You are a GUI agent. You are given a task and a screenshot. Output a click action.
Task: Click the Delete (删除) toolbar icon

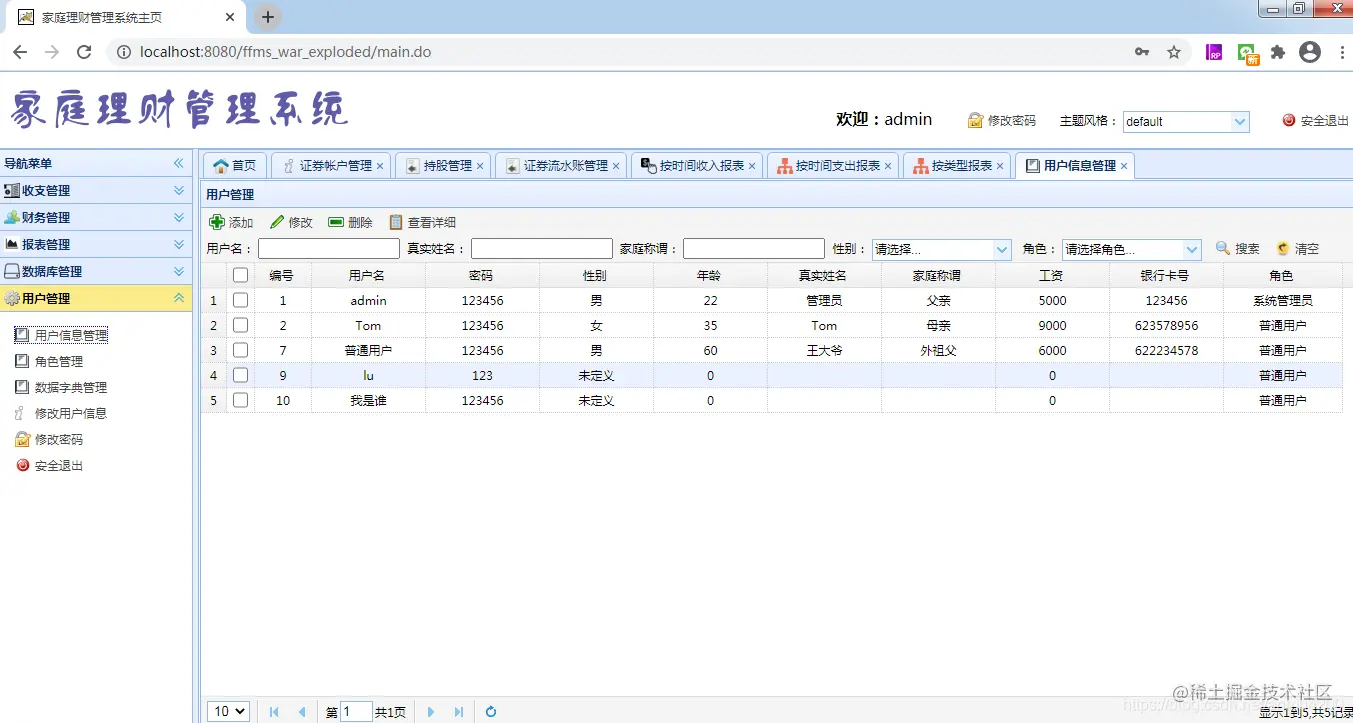(336, 222)
